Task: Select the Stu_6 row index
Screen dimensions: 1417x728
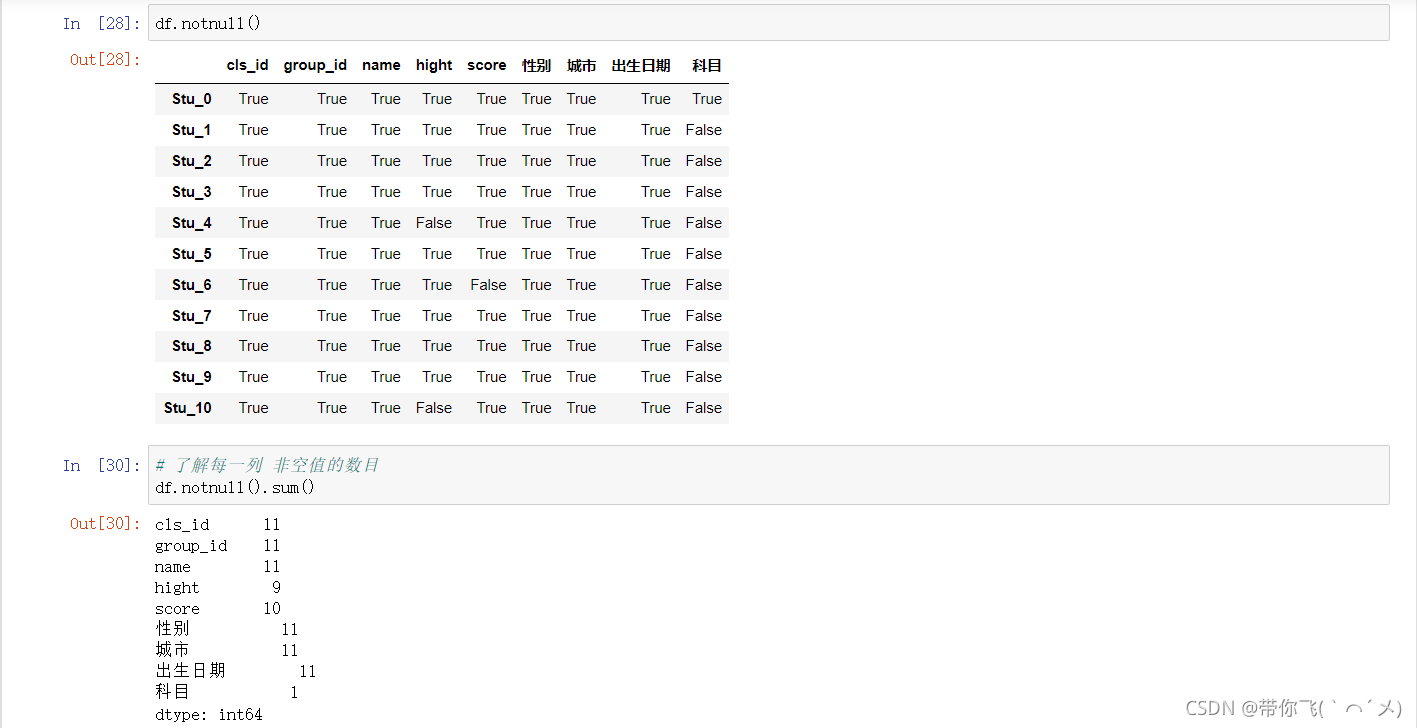Action: coord(192,285)
